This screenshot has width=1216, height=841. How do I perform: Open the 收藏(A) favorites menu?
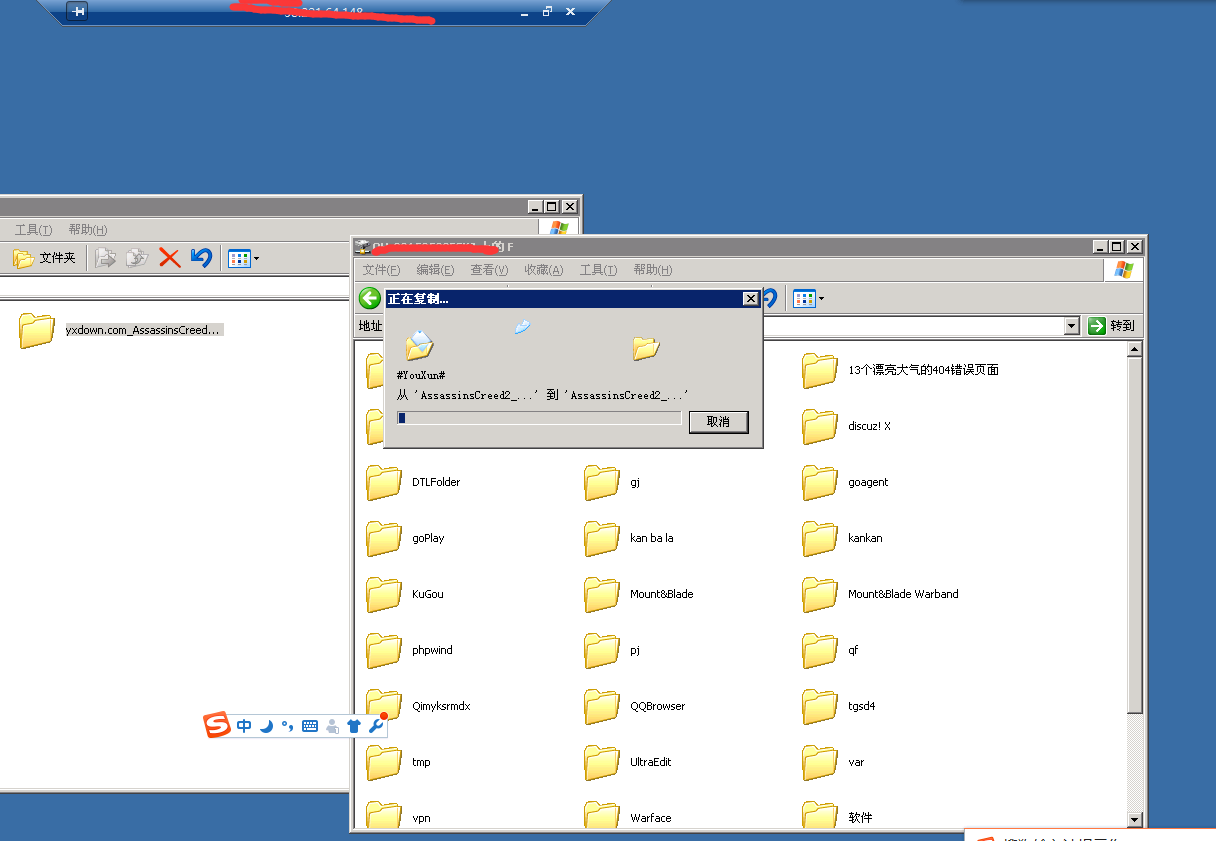[543, 270]
